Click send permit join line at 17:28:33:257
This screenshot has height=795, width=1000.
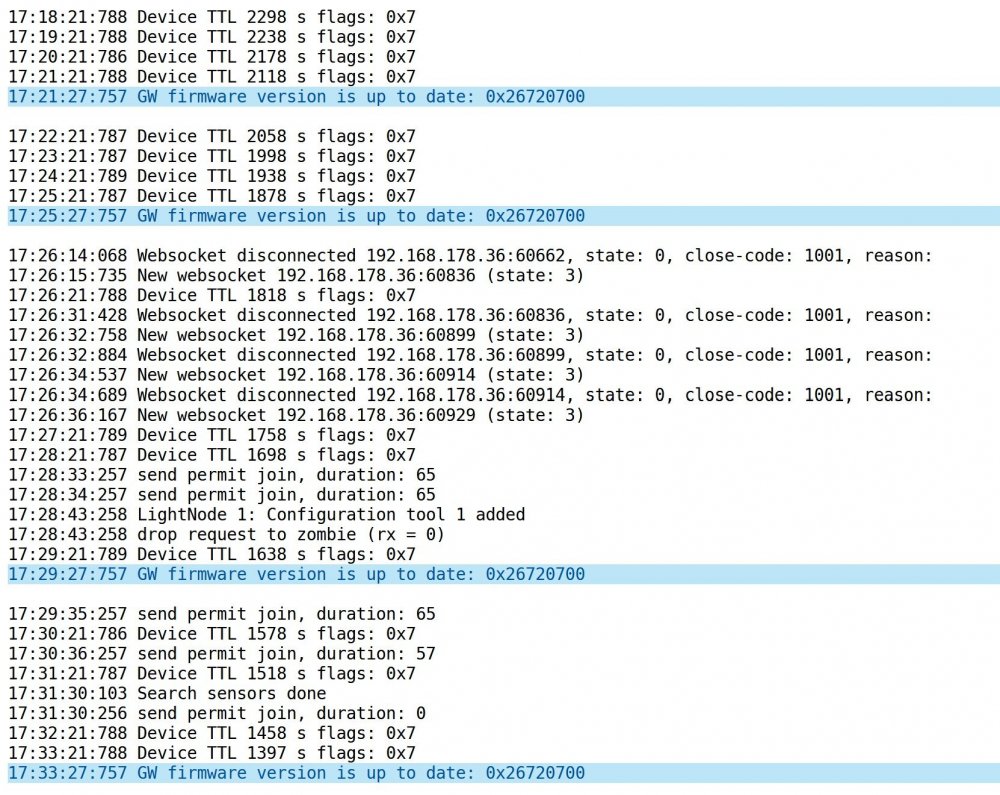[x=222, y=475]
